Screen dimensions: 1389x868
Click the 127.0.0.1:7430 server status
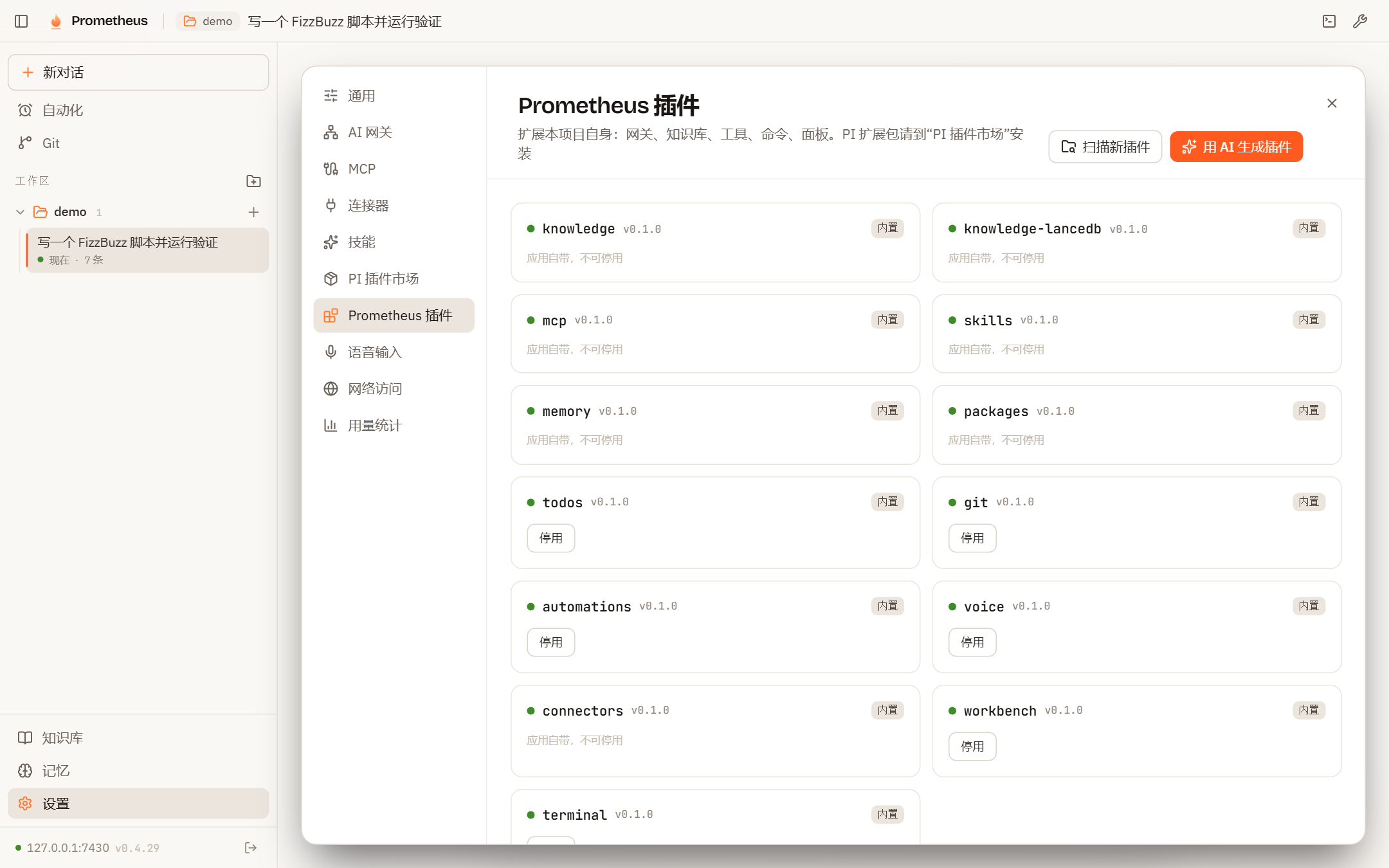68,848
